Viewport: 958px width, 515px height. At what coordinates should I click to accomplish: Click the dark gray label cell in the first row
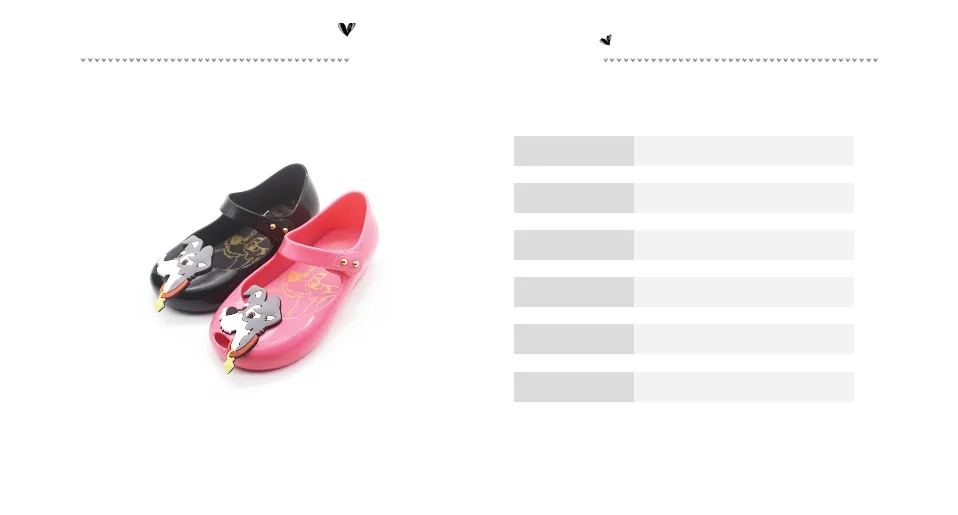[574, 151]
